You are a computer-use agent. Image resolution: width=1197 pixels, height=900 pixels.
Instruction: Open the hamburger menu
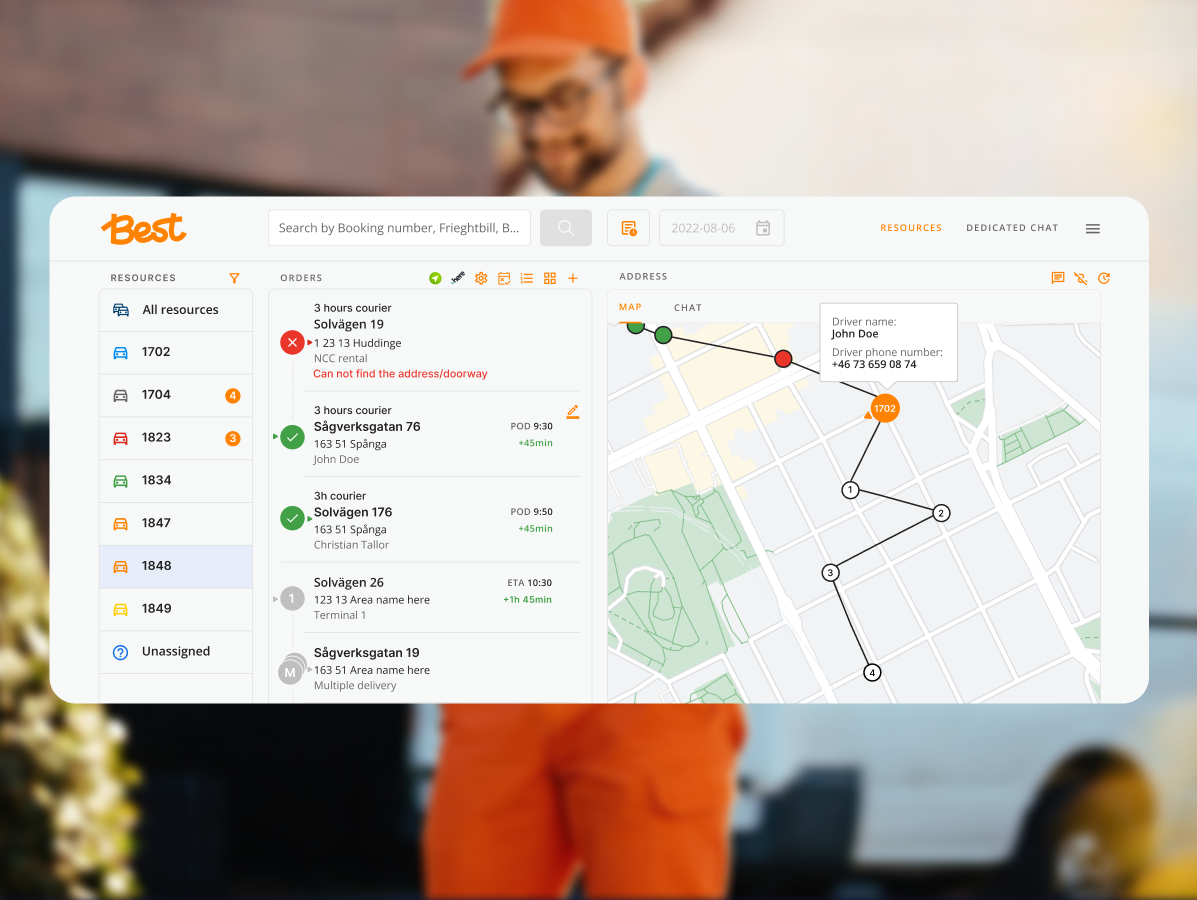[x=1093, y=228]
